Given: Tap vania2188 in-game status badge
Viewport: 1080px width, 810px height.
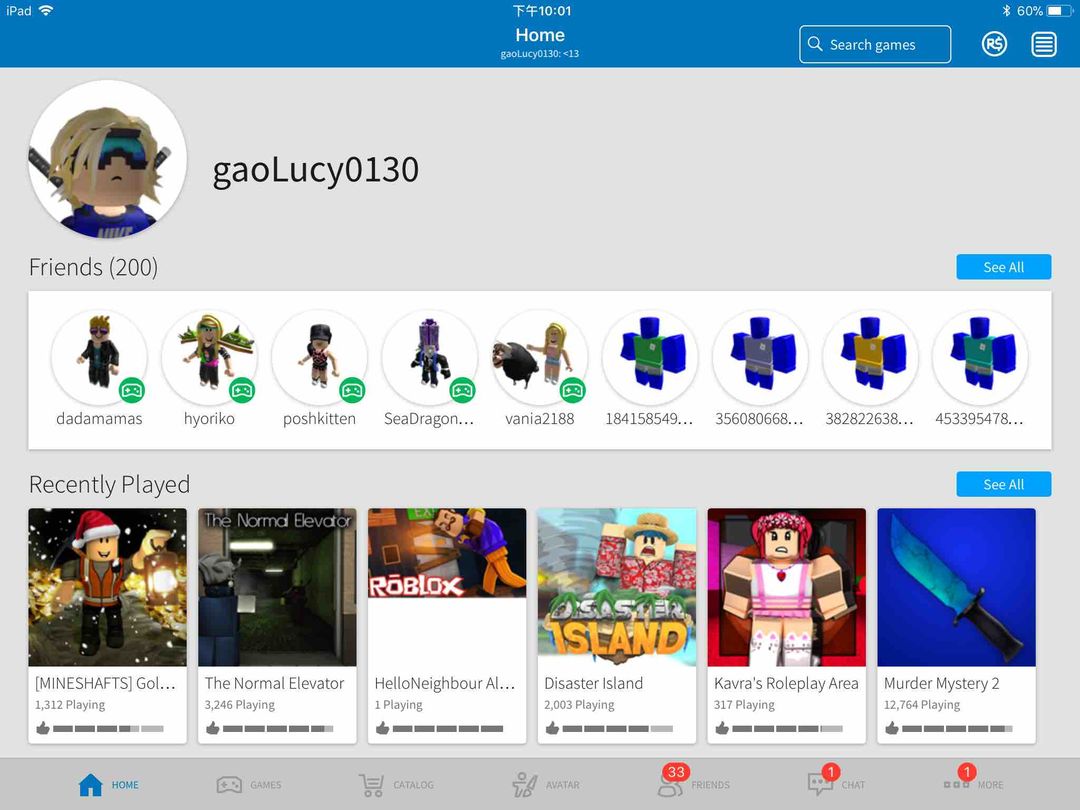Looking at the screenshot, I should click(x=572, y=391).
